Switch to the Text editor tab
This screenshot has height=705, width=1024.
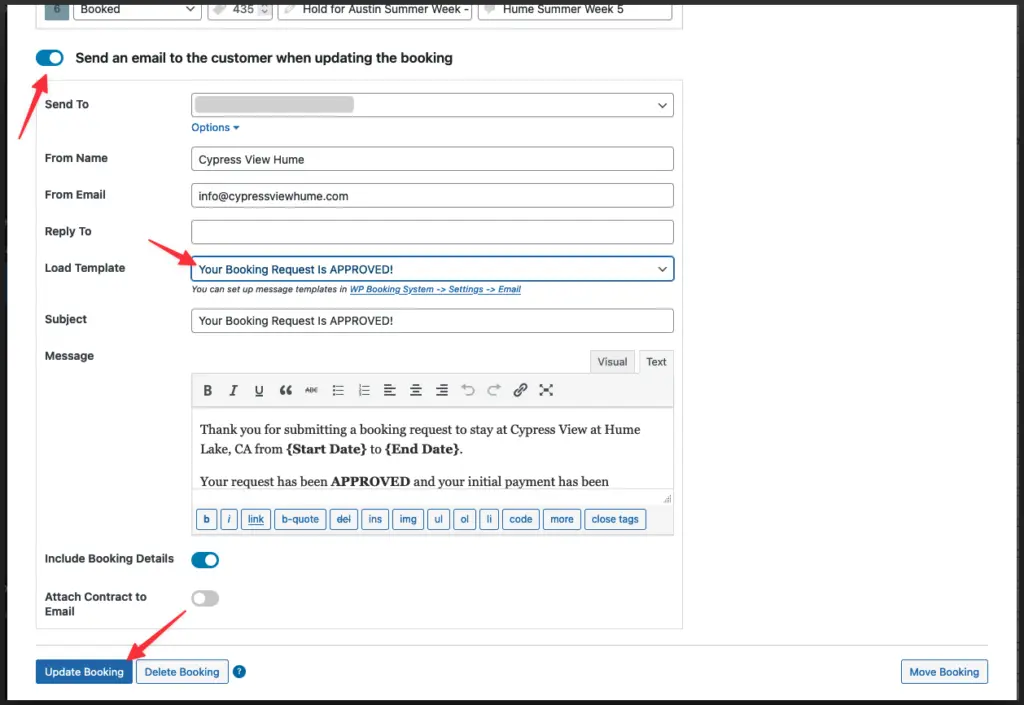[656, 362]
